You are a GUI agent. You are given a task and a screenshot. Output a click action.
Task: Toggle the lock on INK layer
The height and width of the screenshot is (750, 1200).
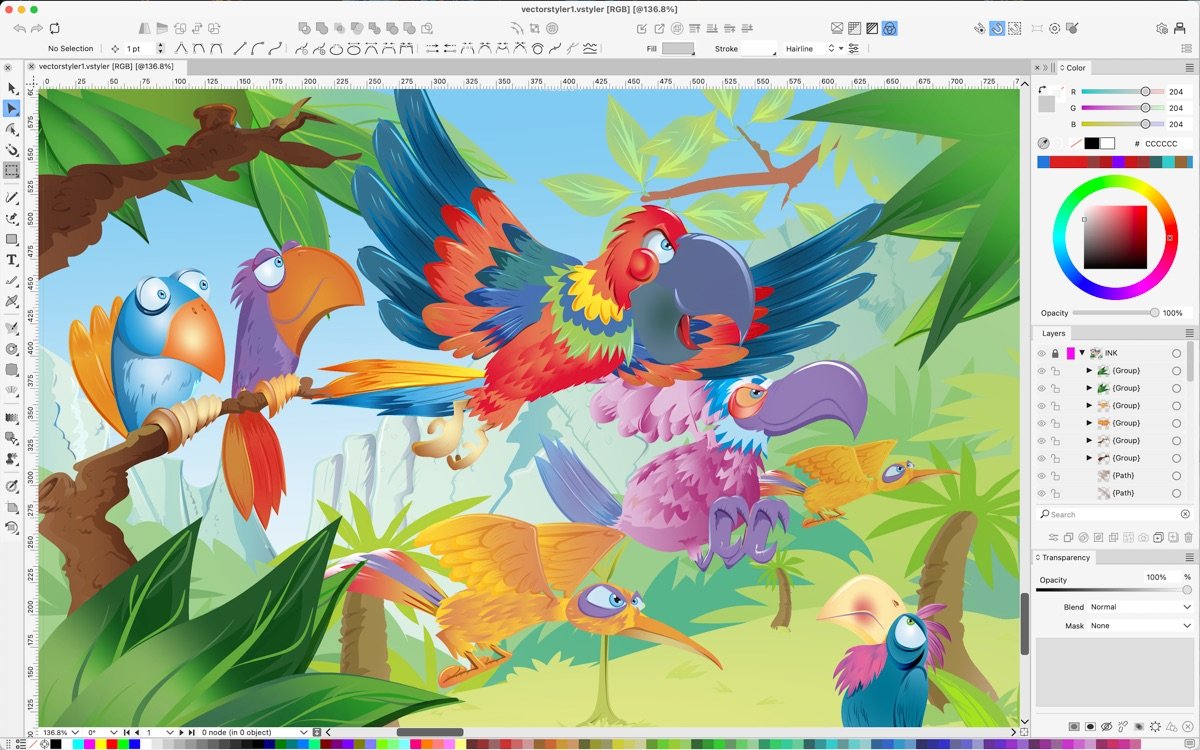click(1055, 353)
